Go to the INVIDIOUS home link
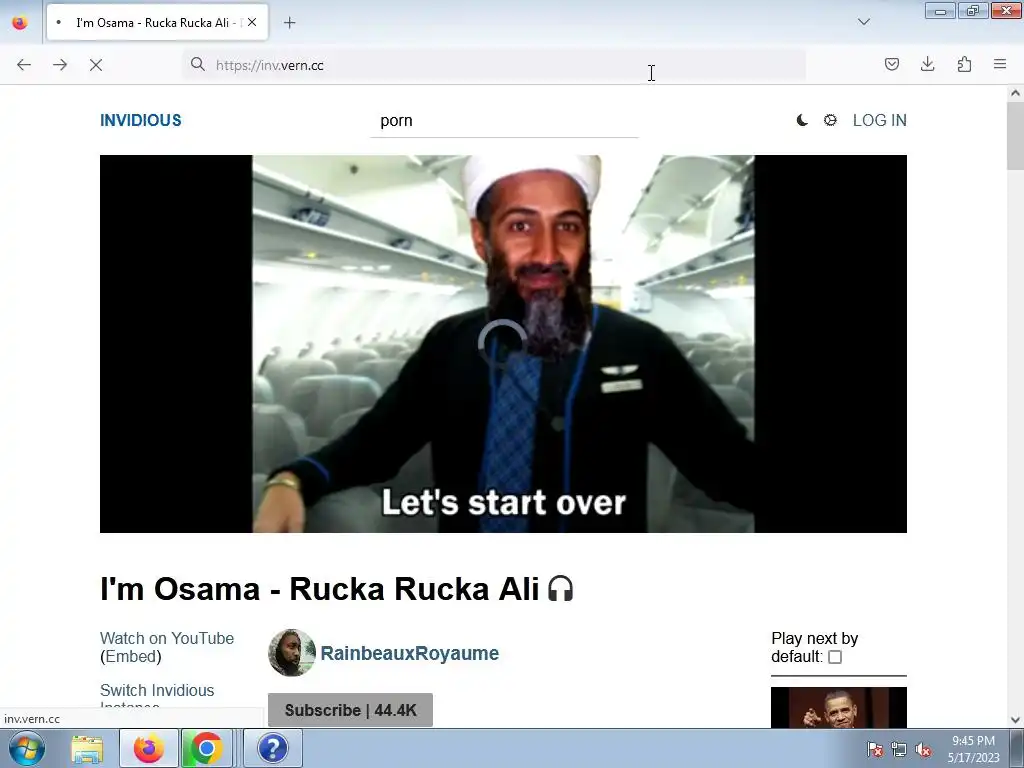Image resolution: width=1024 pixels, height=768 pixels. [x=140, y=120]
